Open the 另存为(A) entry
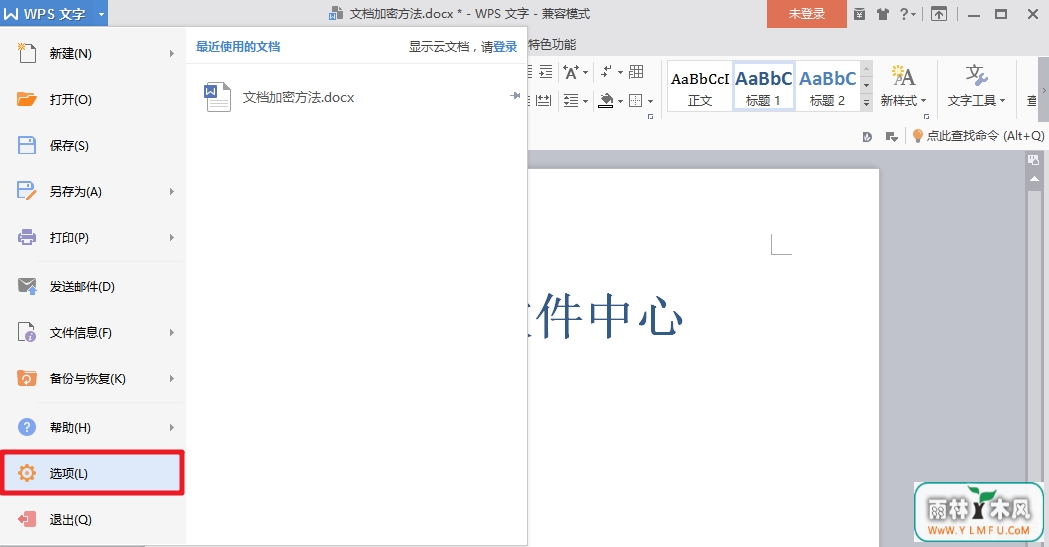Screen dimensions: 1049x547 [92, 192]
